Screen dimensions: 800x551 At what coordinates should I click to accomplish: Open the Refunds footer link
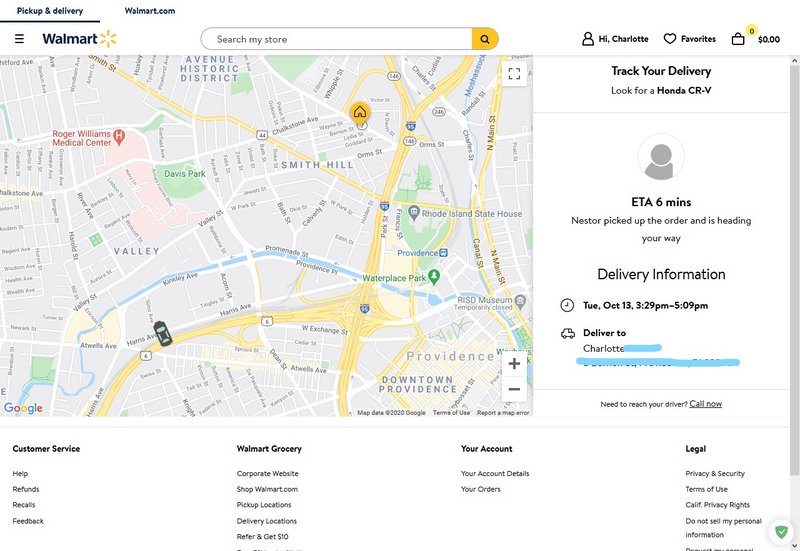[x=26, y=489]
